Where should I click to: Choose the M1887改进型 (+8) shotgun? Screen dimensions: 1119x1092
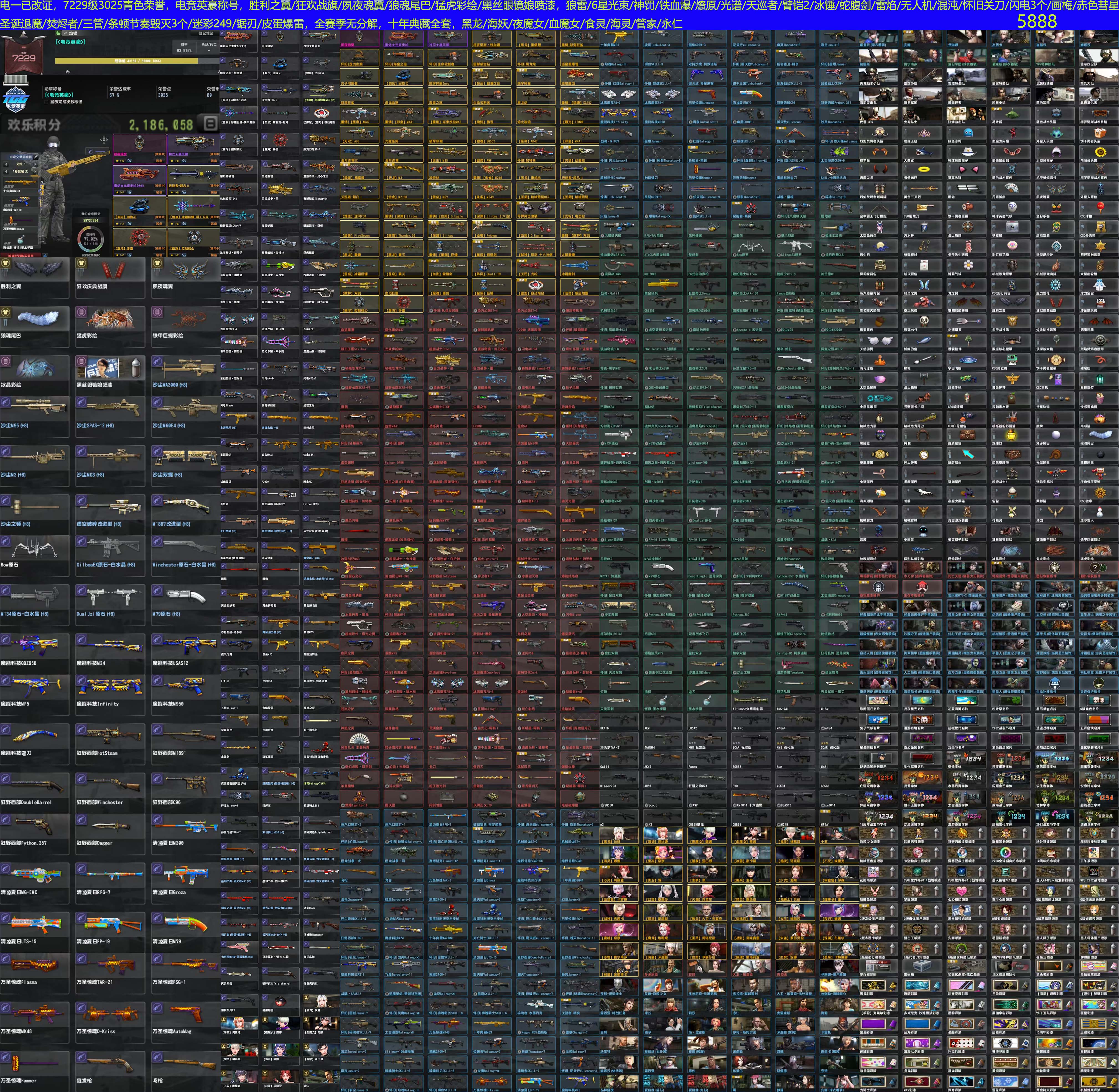coord(186,515)
